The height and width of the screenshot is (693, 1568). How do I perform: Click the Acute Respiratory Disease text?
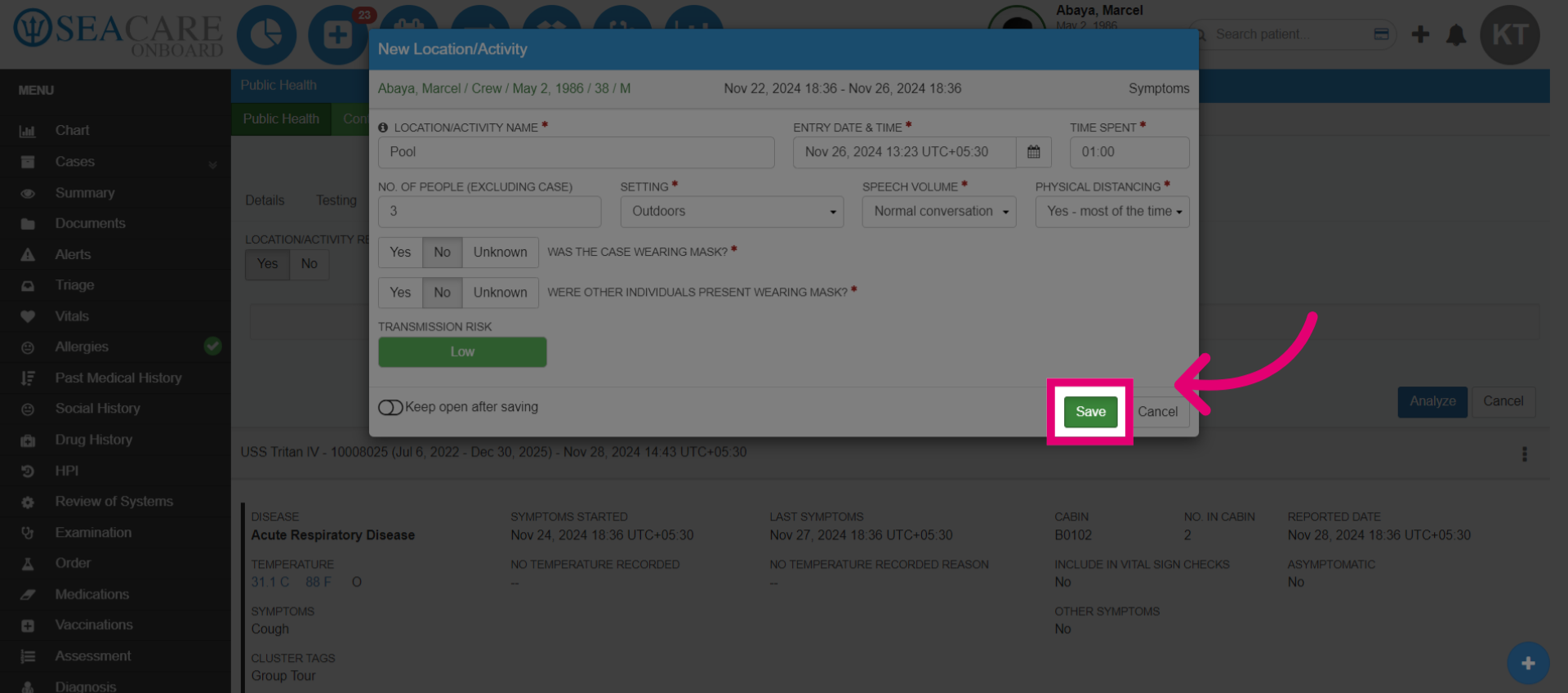333,535
